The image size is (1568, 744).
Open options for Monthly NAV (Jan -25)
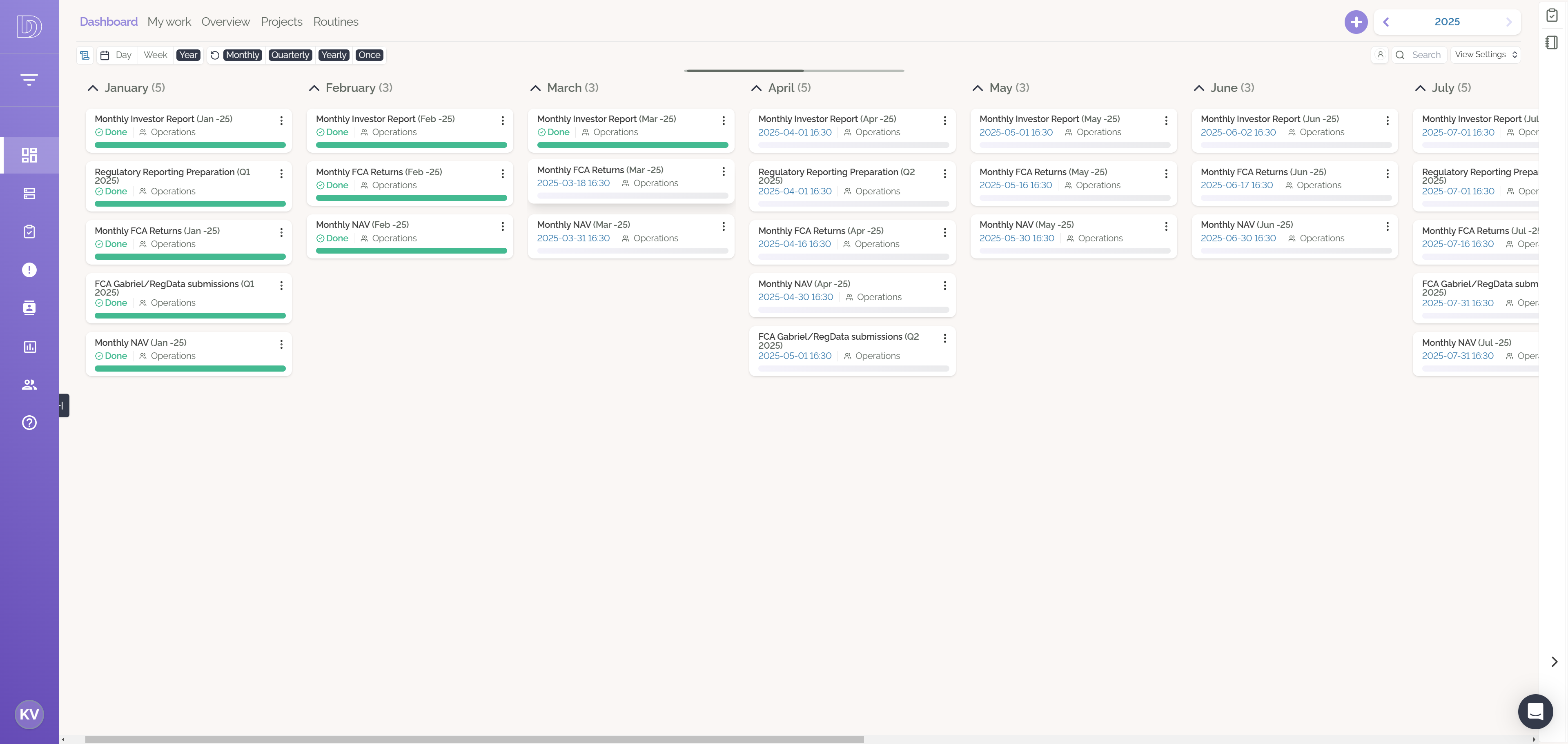click(281, 345)
